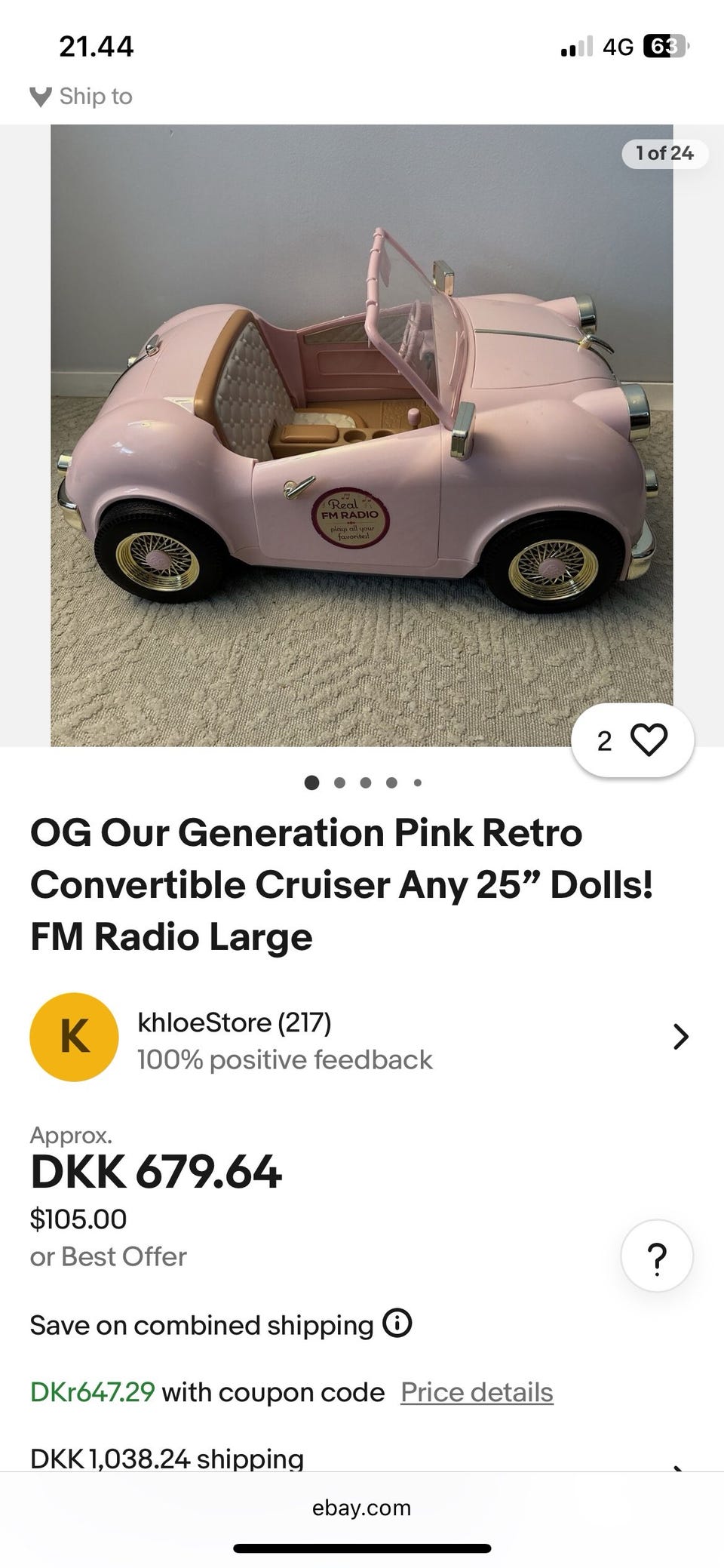Tap the 1 of 24 image counter
Image resolution: width=724 pixels, height=1568 pixels.
664,153
